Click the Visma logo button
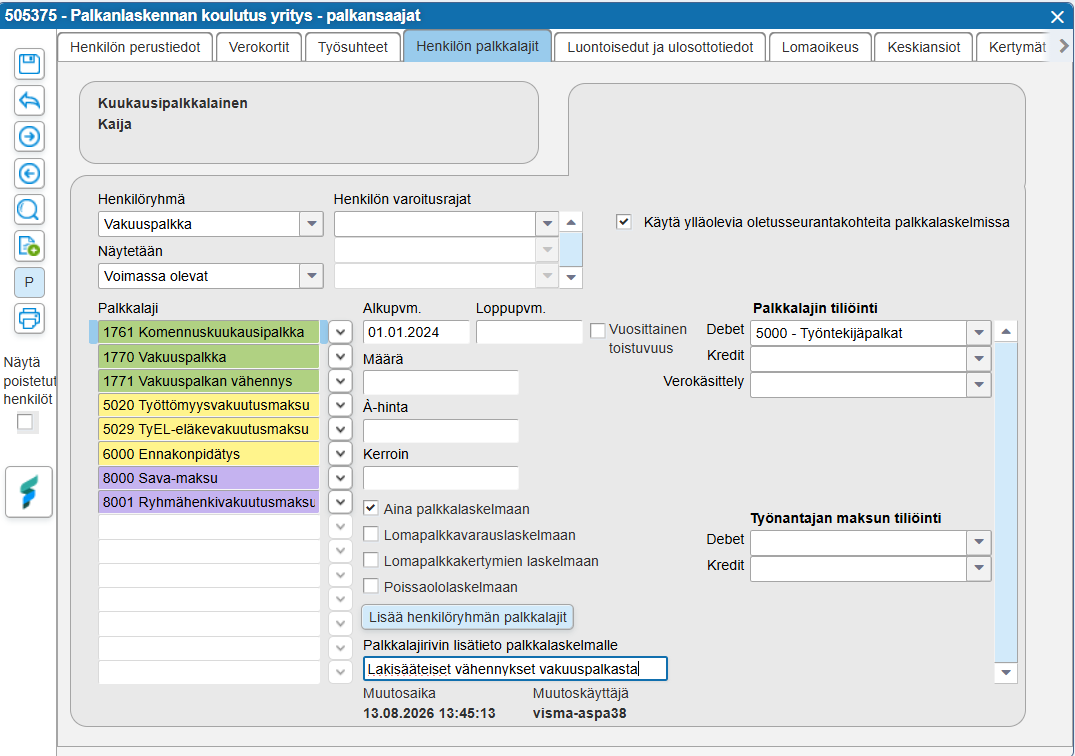Viewport: 1075px width, 756px height. (x=29, y=492)
